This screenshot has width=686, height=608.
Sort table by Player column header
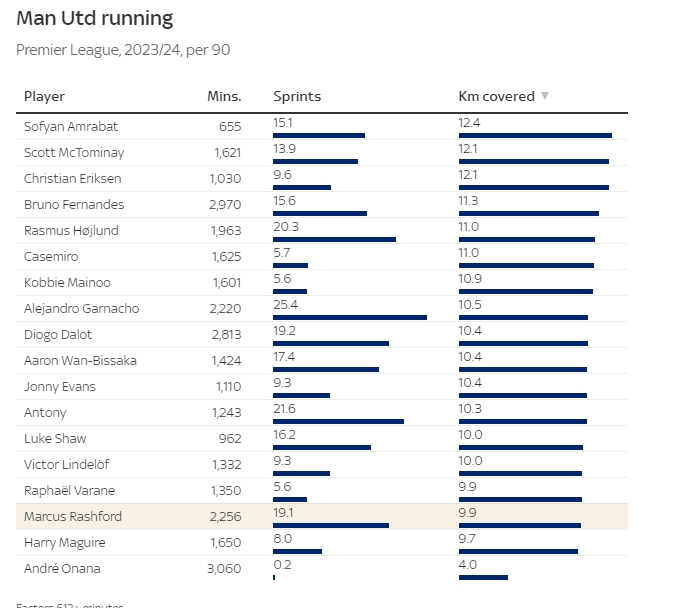pos(45,97)
